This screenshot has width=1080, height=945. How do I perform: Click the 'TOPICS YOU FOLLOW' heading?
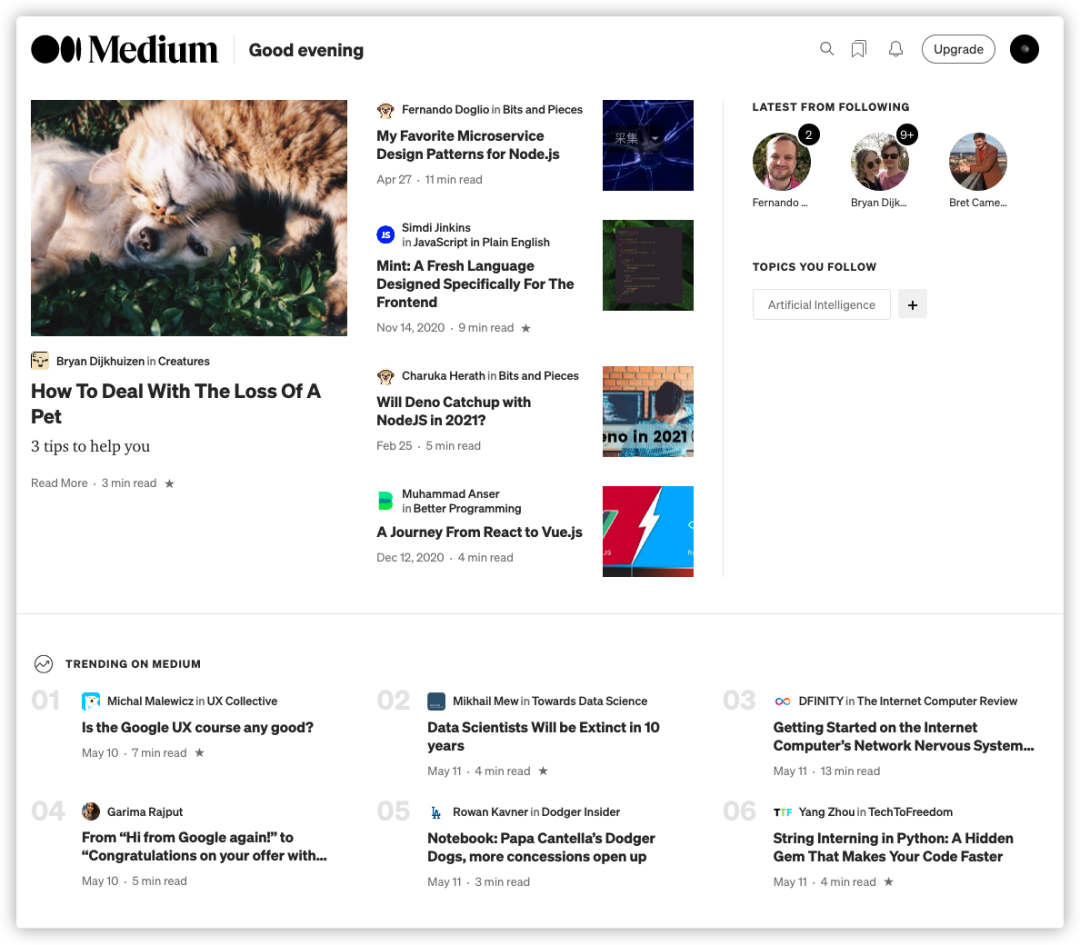coord(814,267)
